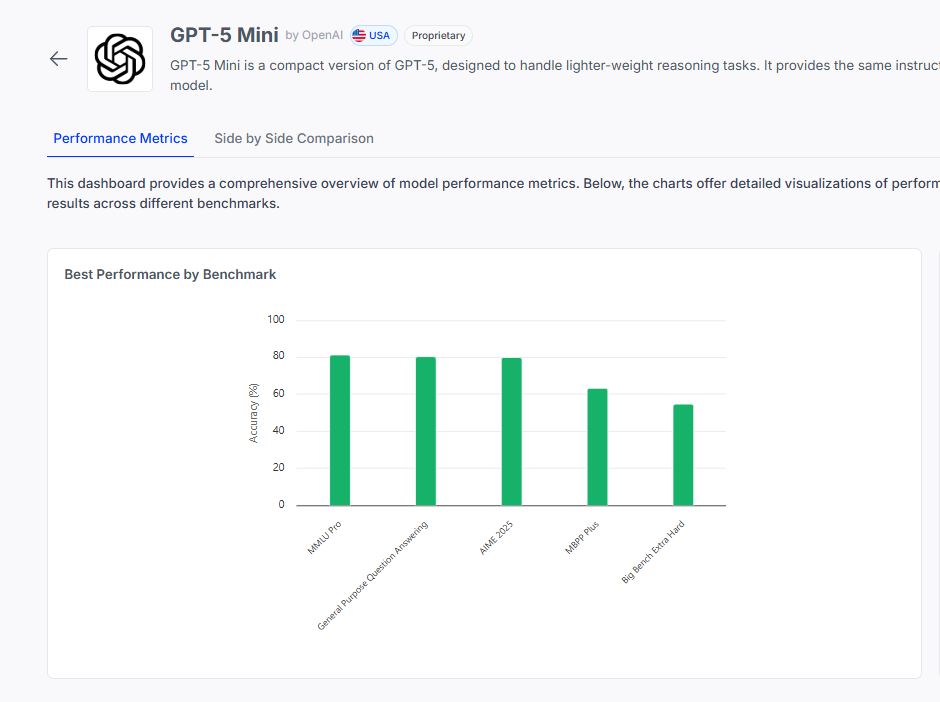Click the Best Performance by Benchmark heading
The height and width of the screenshot is (702, 940).
click(x=170, y=275)
